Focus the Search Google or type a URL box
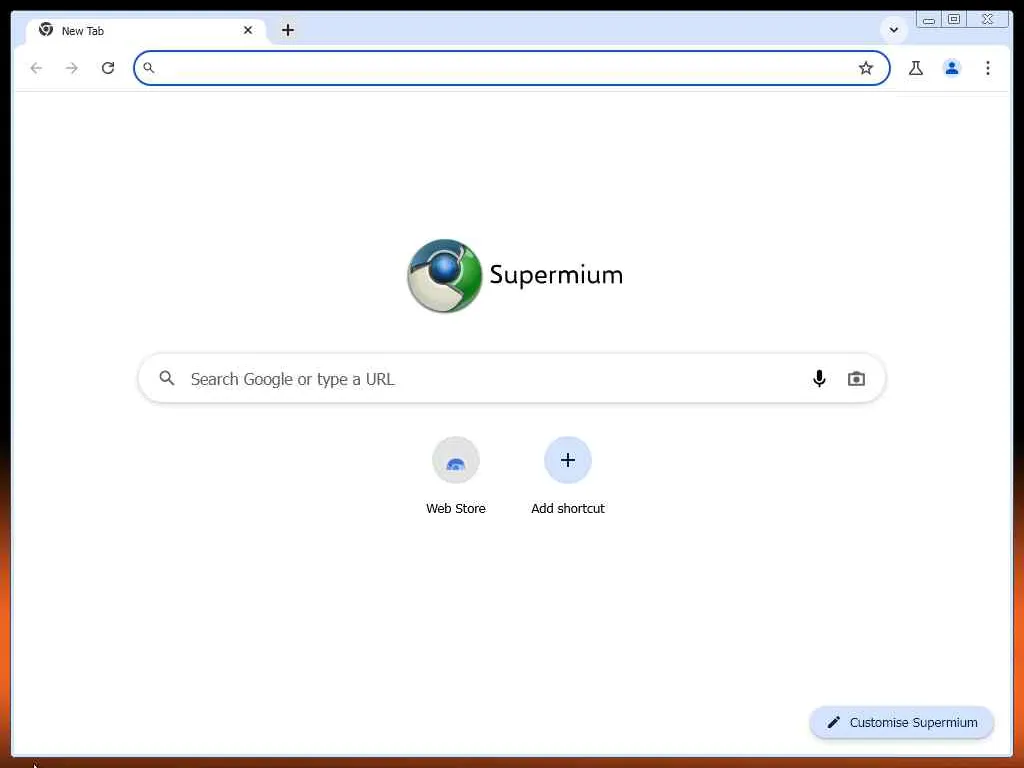 (x=511, y=379)
